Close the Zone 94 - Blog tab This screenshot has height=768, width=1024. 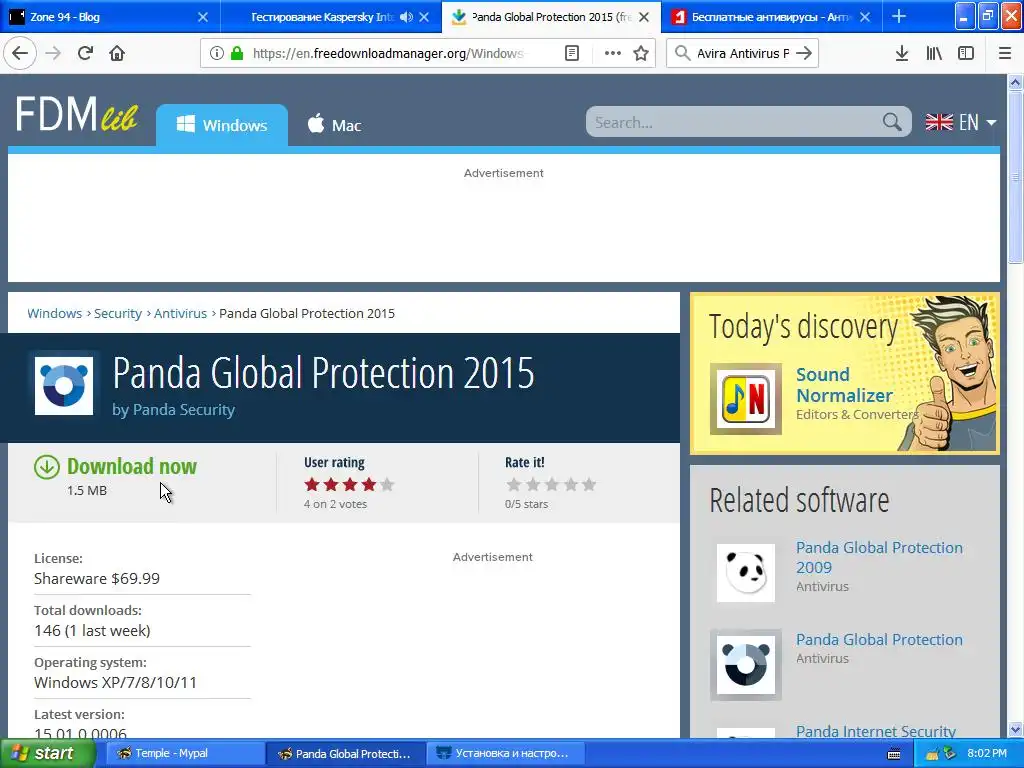203,17
